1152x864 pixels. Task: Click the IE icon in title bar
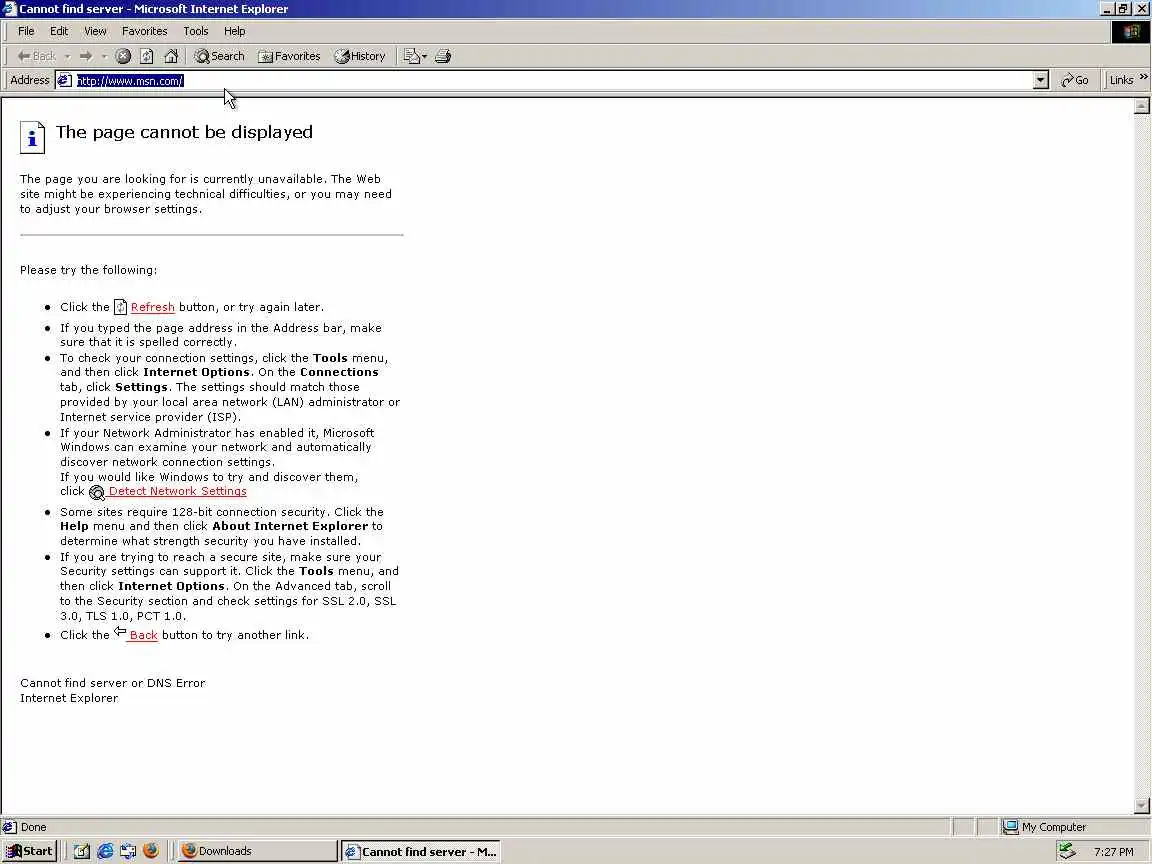[x=9, y=9]
